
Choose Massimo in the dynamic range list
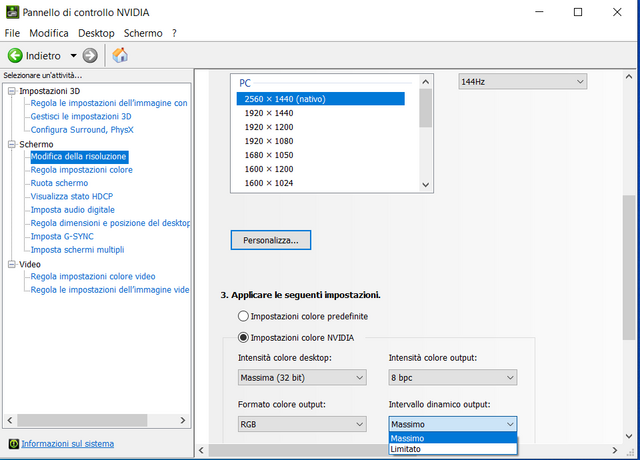tap(453, 438)
